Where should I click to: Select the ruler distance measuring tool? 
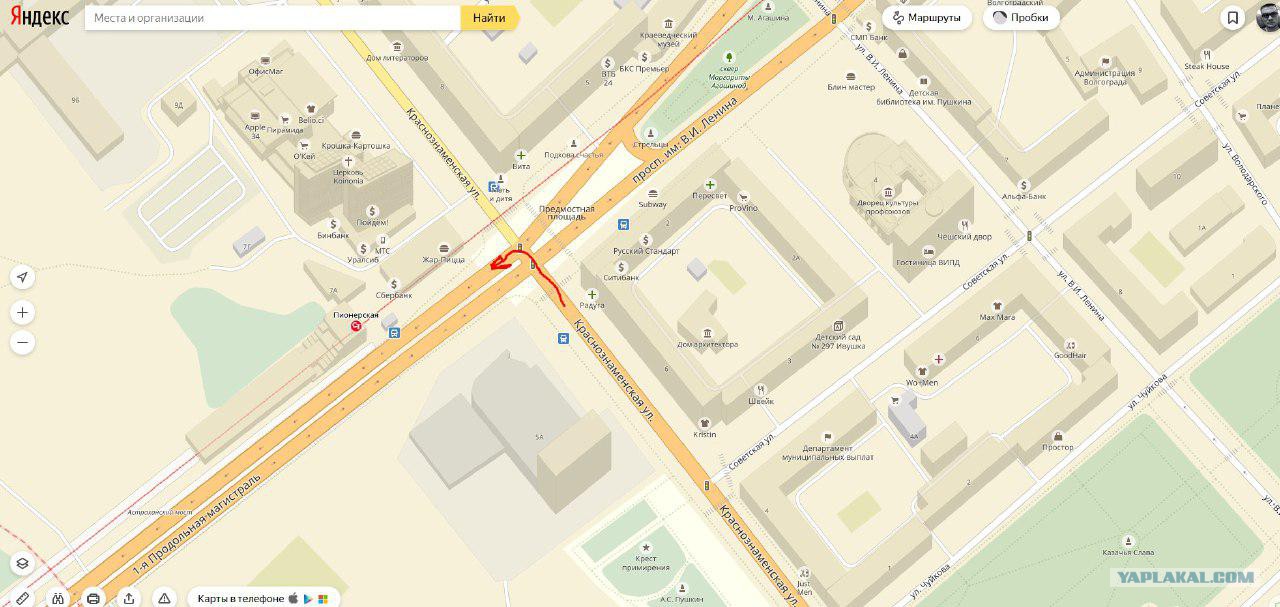[22, 598]
